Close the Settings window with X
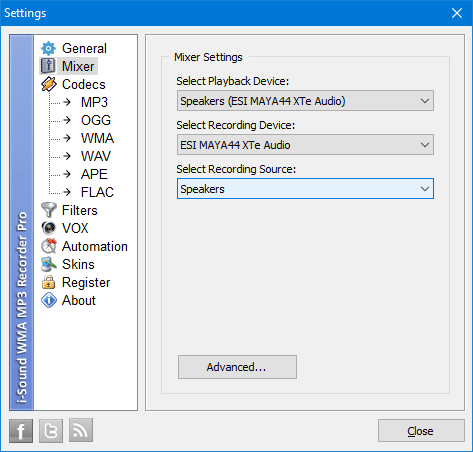 click(x=457, y=13)
